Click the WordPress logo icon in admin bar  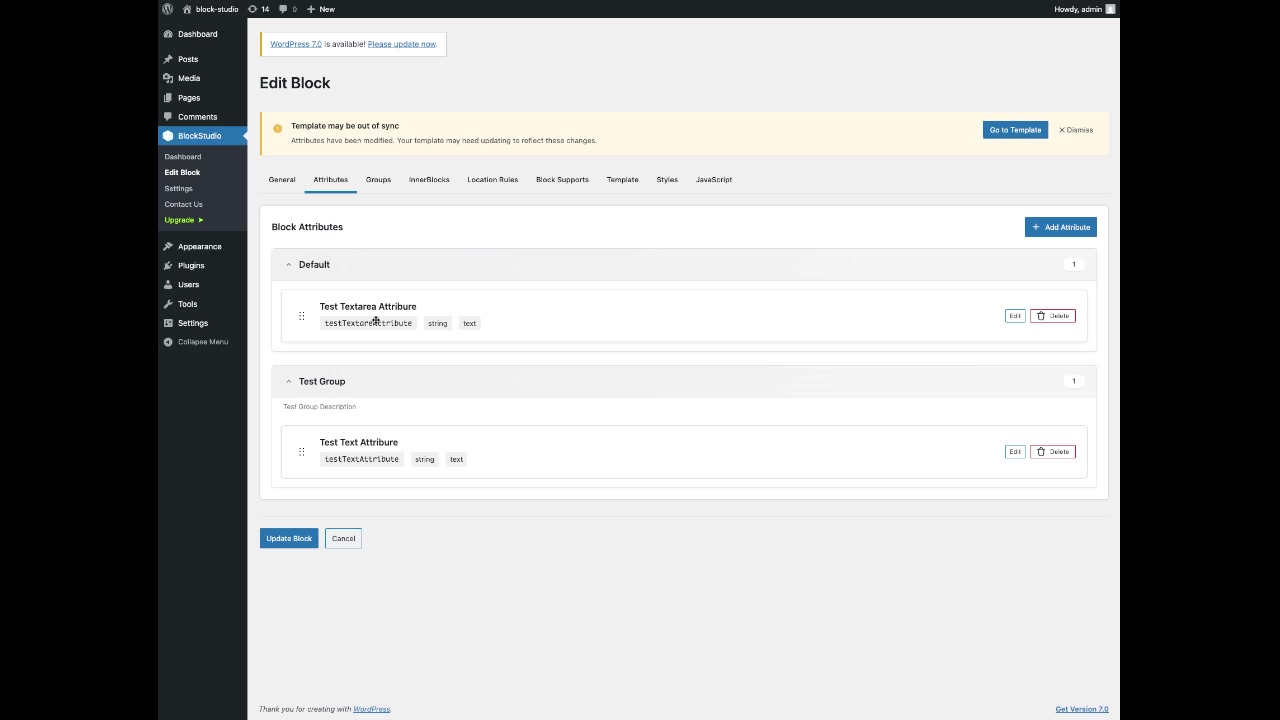pyautogui.click(x=167, y=9)
